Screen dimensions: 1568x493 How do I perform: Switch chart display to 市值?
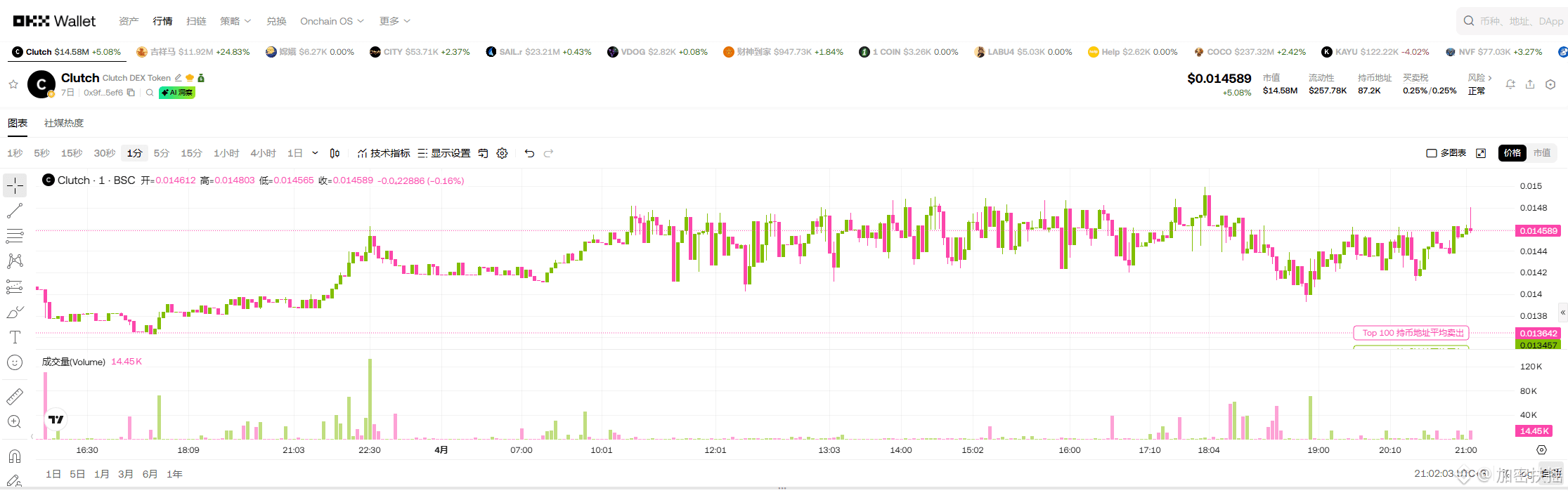[x=1541, y=153]
